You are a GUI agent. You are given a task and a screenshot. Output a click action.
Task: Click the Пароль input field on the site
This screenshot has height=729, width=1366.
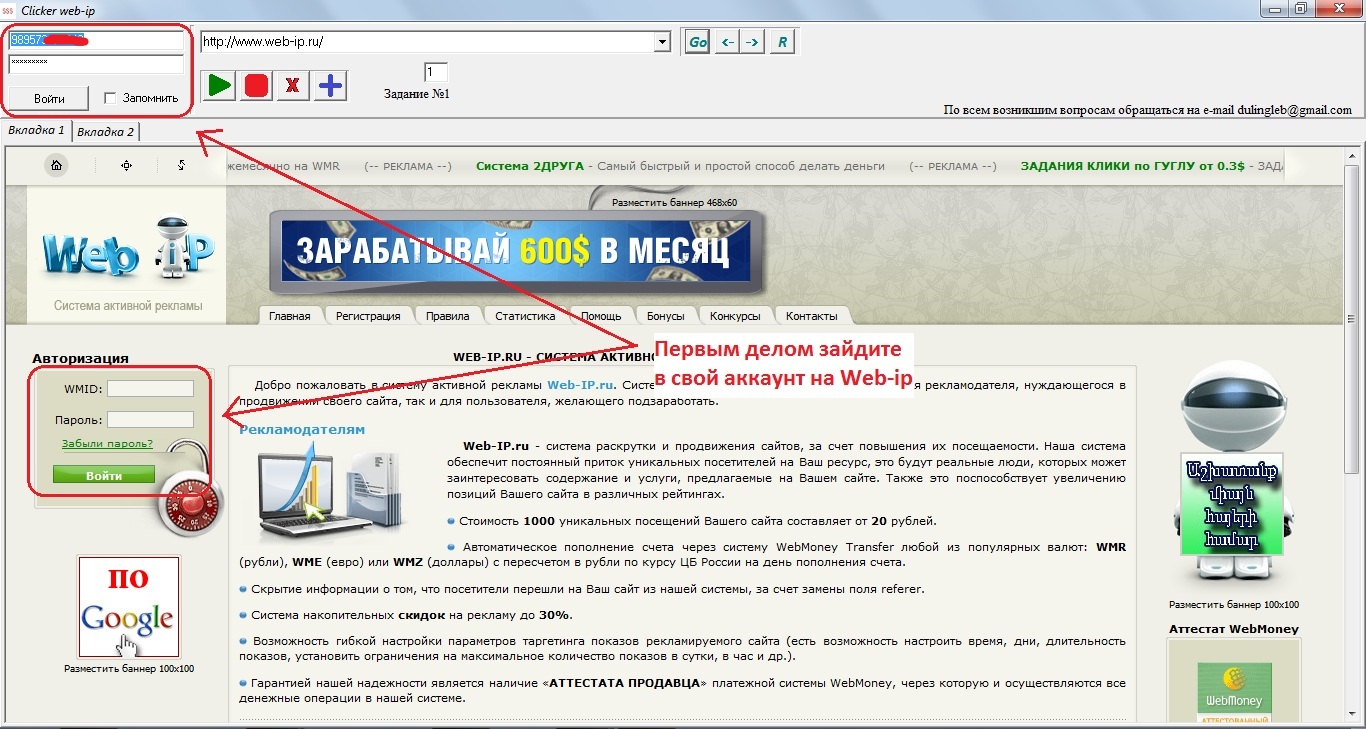point(150,419)
